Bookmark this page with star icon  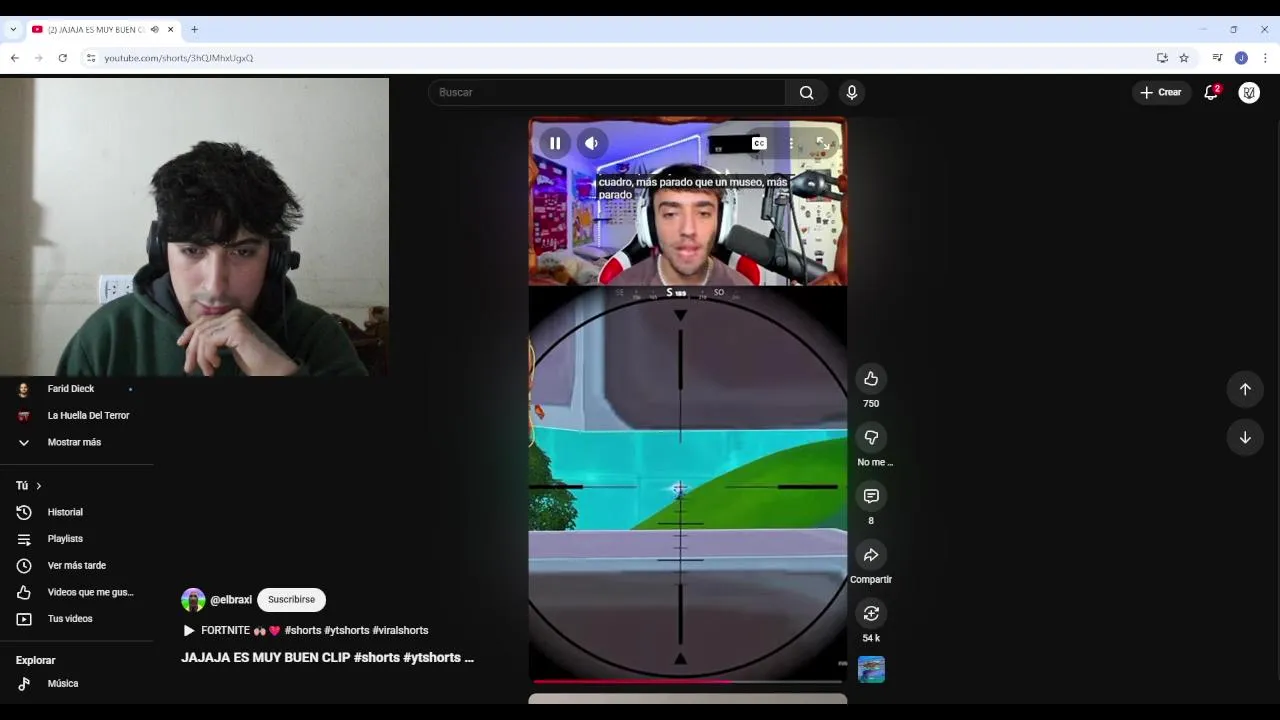tap(1184, 58)
